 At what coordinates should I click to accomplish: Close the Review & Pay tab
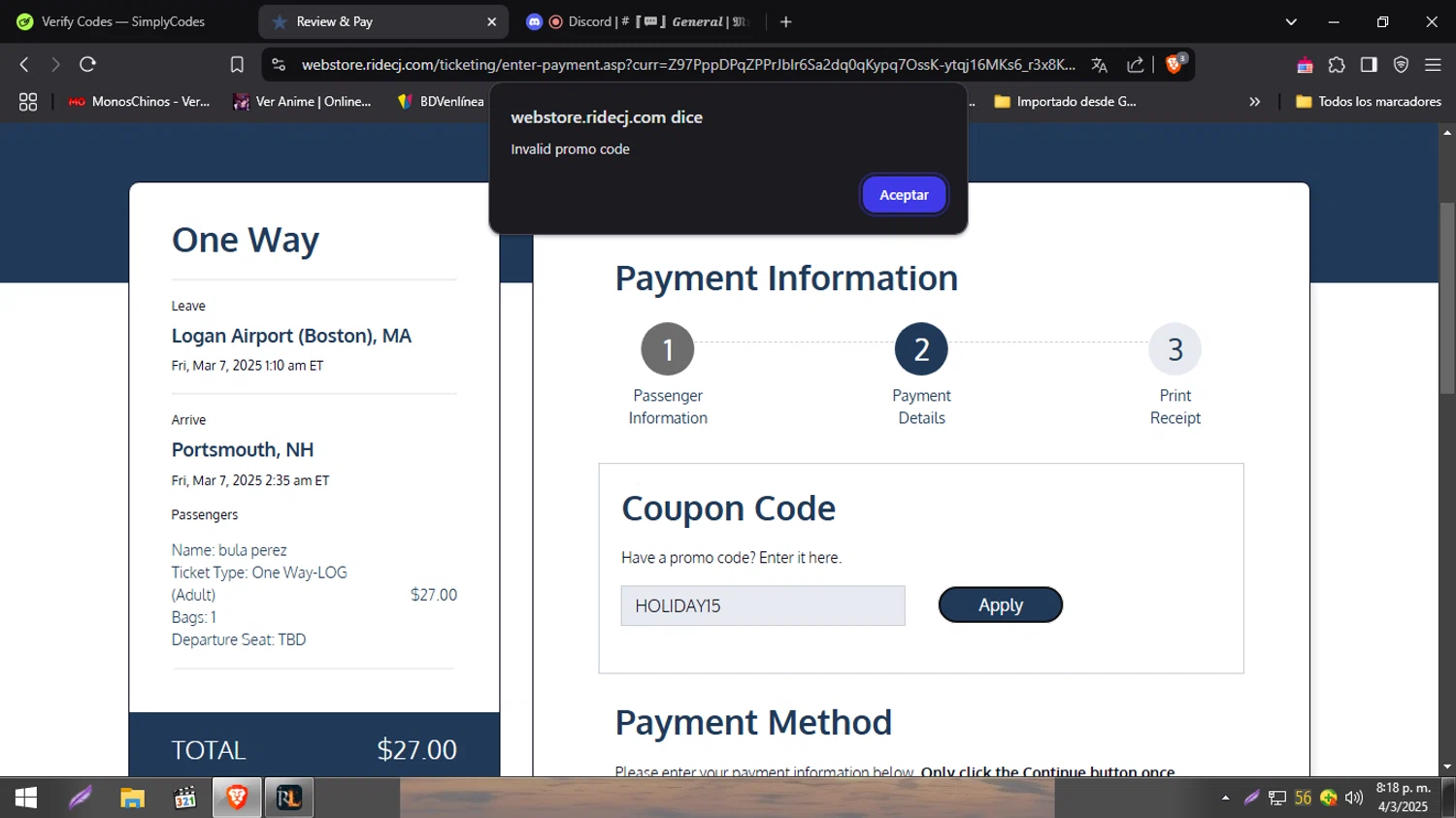(x=491, y=21)
